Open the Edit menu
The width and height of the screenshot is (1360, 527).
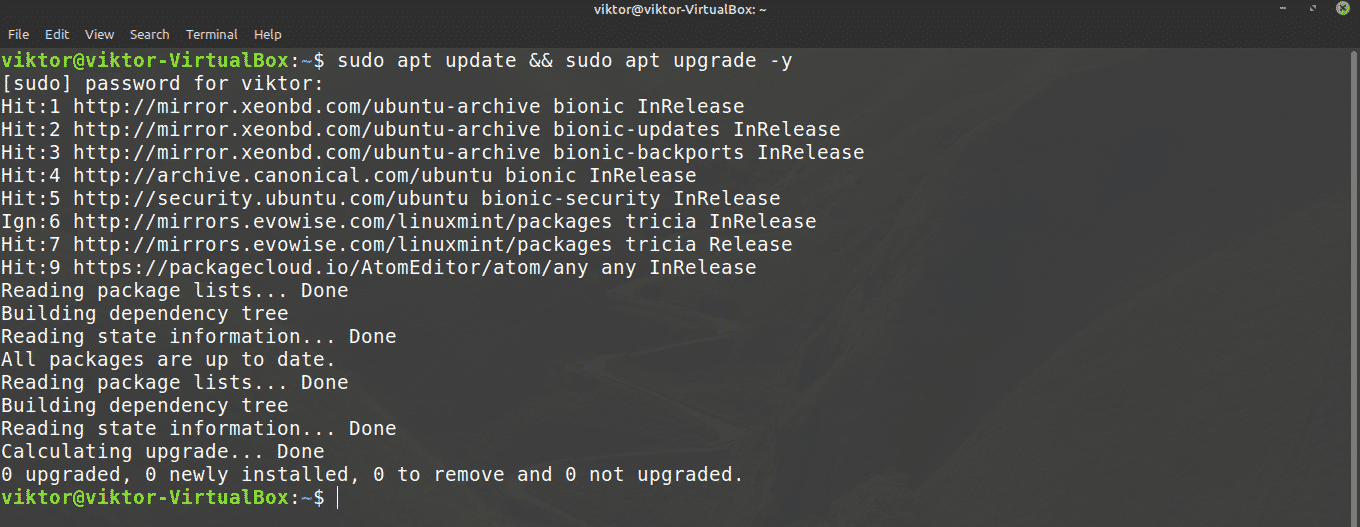[x=57, y=34]
